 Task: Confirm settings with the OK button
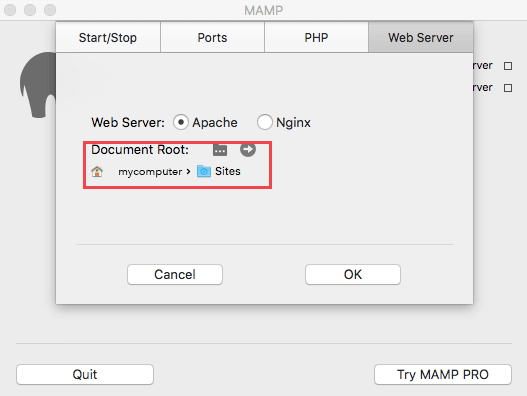click(353, 274)
